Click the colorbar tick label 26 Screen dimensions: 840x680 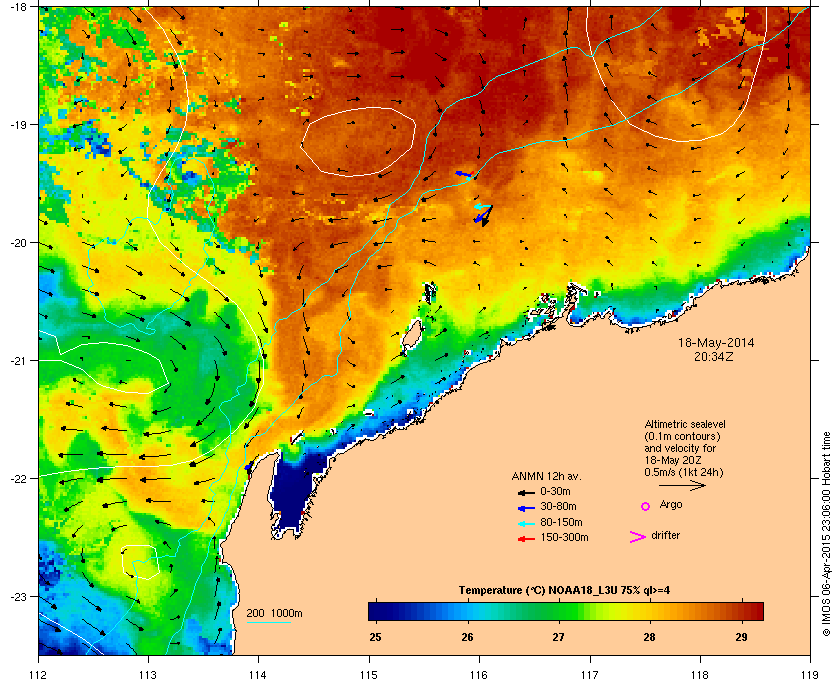(x=468, y=637)
